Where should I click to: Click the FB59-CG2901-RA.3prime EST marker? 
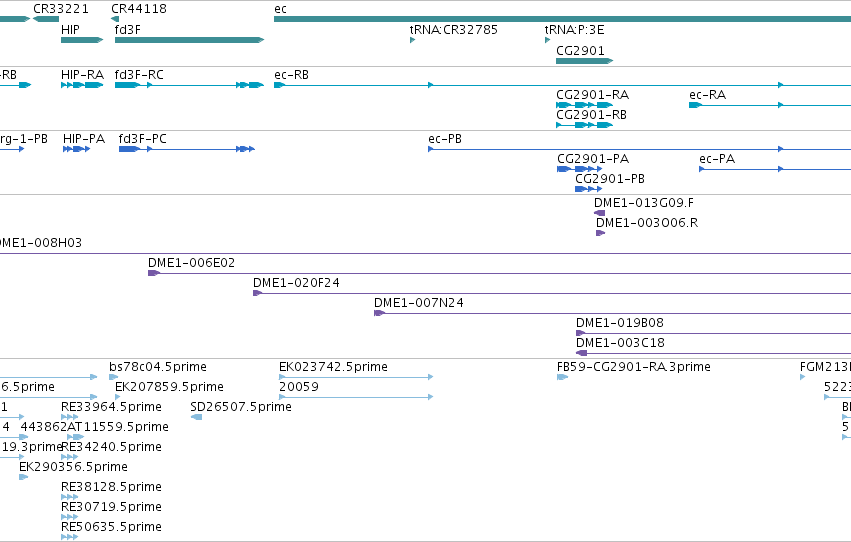pyautogui.click(x=562, y=377)
